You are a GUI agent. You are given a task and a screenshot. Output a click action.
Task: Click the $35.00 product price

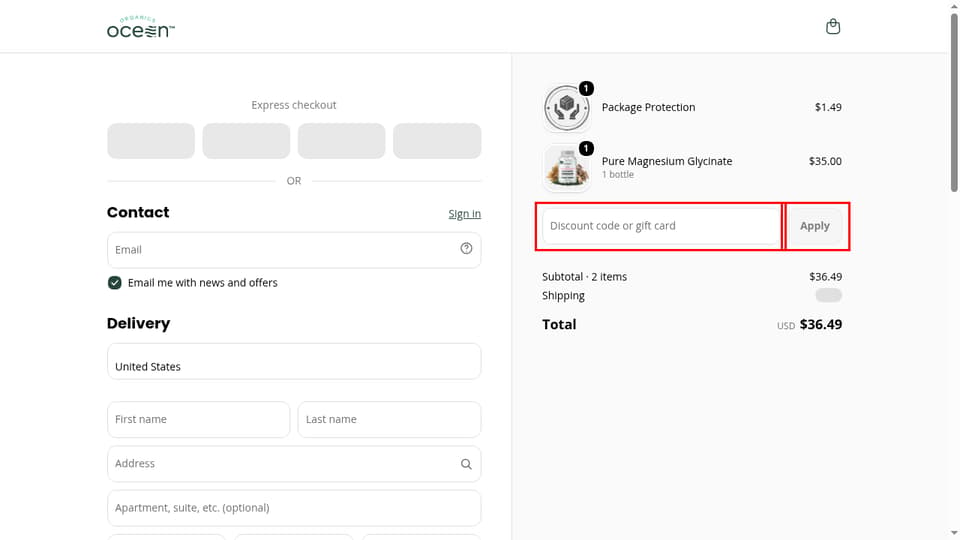point(825,161)
